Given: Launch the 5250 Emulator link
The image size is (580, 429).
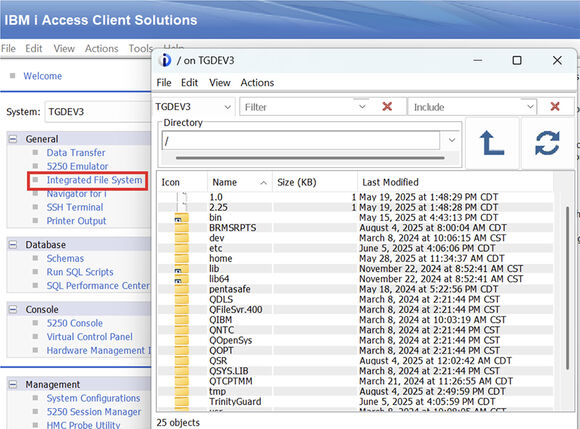Looking at the screenshot, I should [x=77, y=166].
